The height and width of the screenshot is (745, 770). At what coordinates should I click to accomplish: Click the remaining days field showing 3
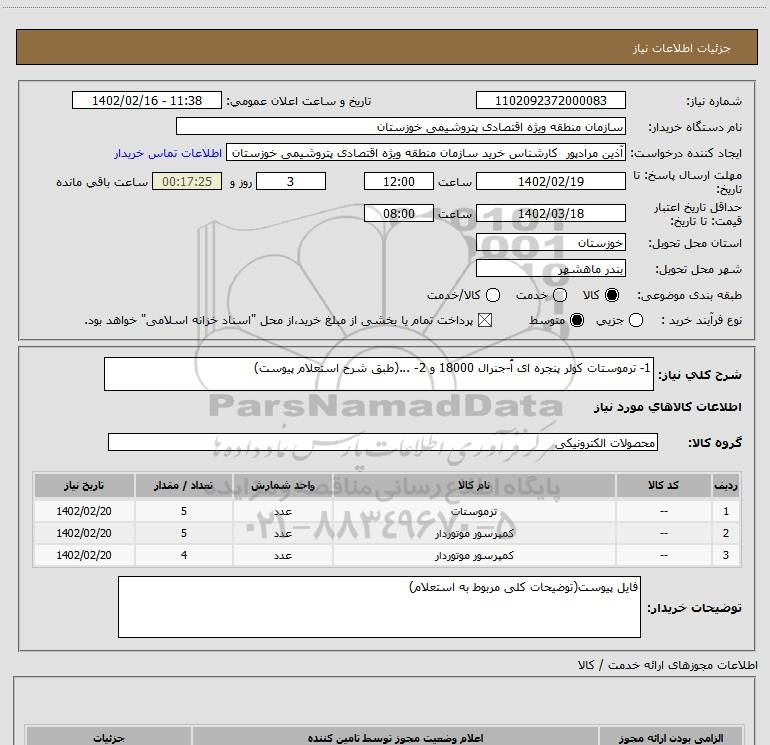tap(291, 181)
